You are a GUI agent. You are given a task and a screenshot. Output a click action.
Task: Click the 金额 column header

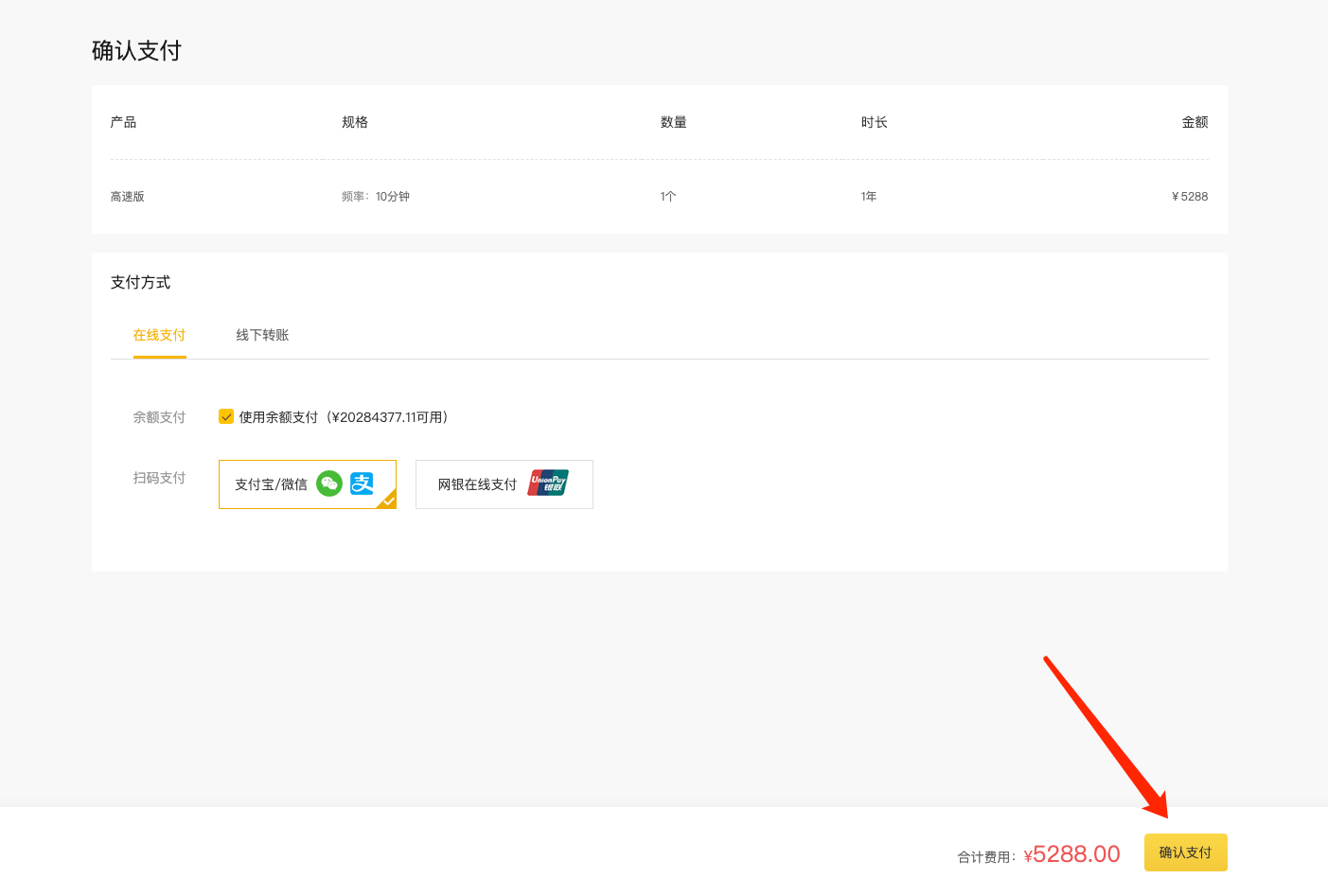point(1195,122)
